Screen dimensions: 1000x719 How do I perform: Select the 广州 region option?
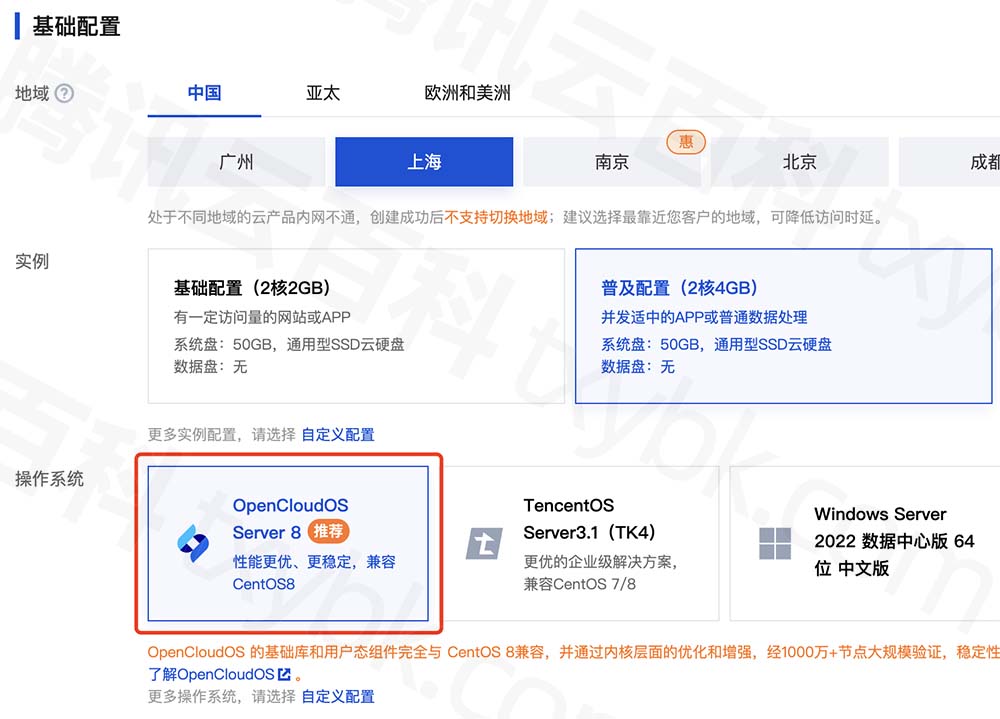(236, 162)
